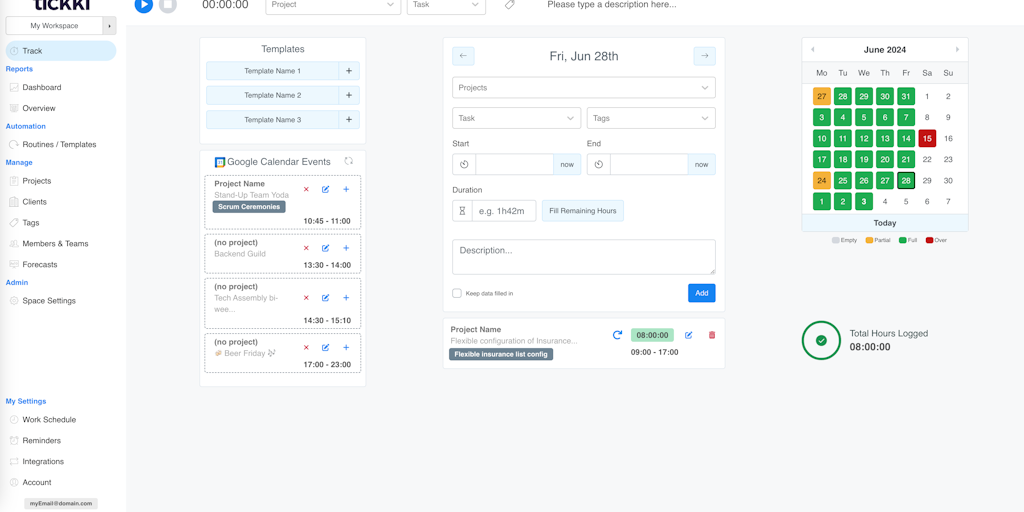Click the Duration input field
Image resolution: width=1024 pixels, height=512 pixels.
[504, 211]
